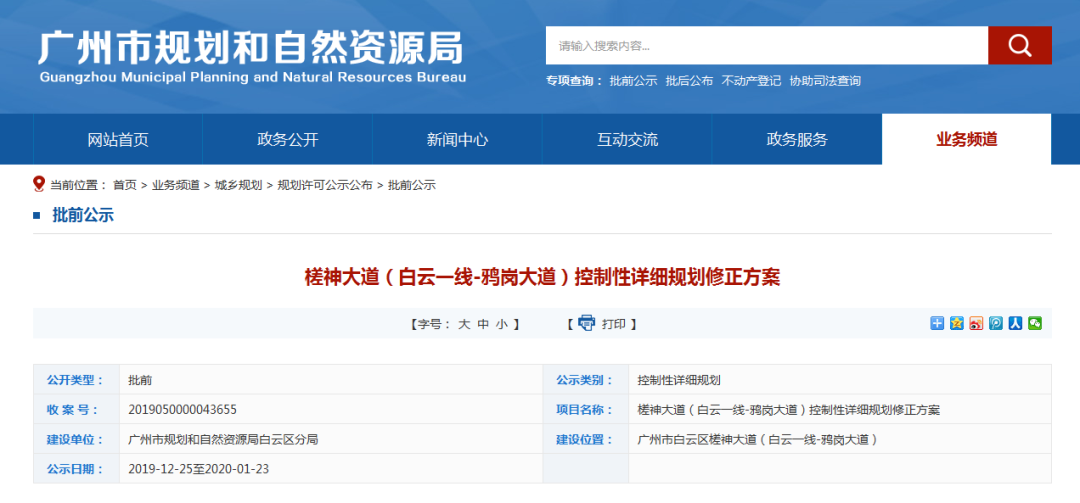
Task: Share via Tencent Weibo icon
Action: tap(995, 323)
